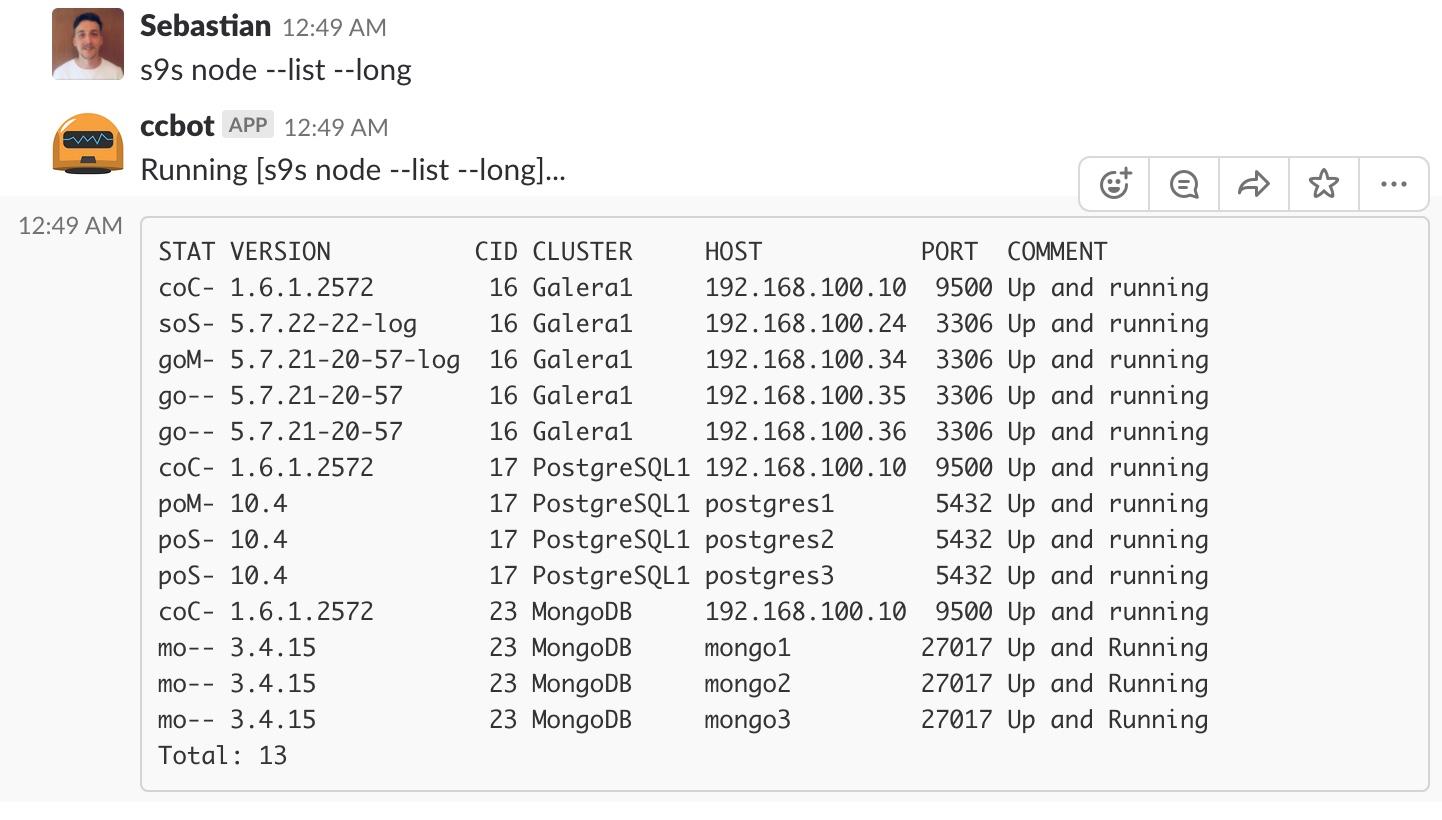Image resolution: width=1442 pixels, height=820 pixels.
Task: Click the APP badge next to ccbot
Action: coord(248,125)
